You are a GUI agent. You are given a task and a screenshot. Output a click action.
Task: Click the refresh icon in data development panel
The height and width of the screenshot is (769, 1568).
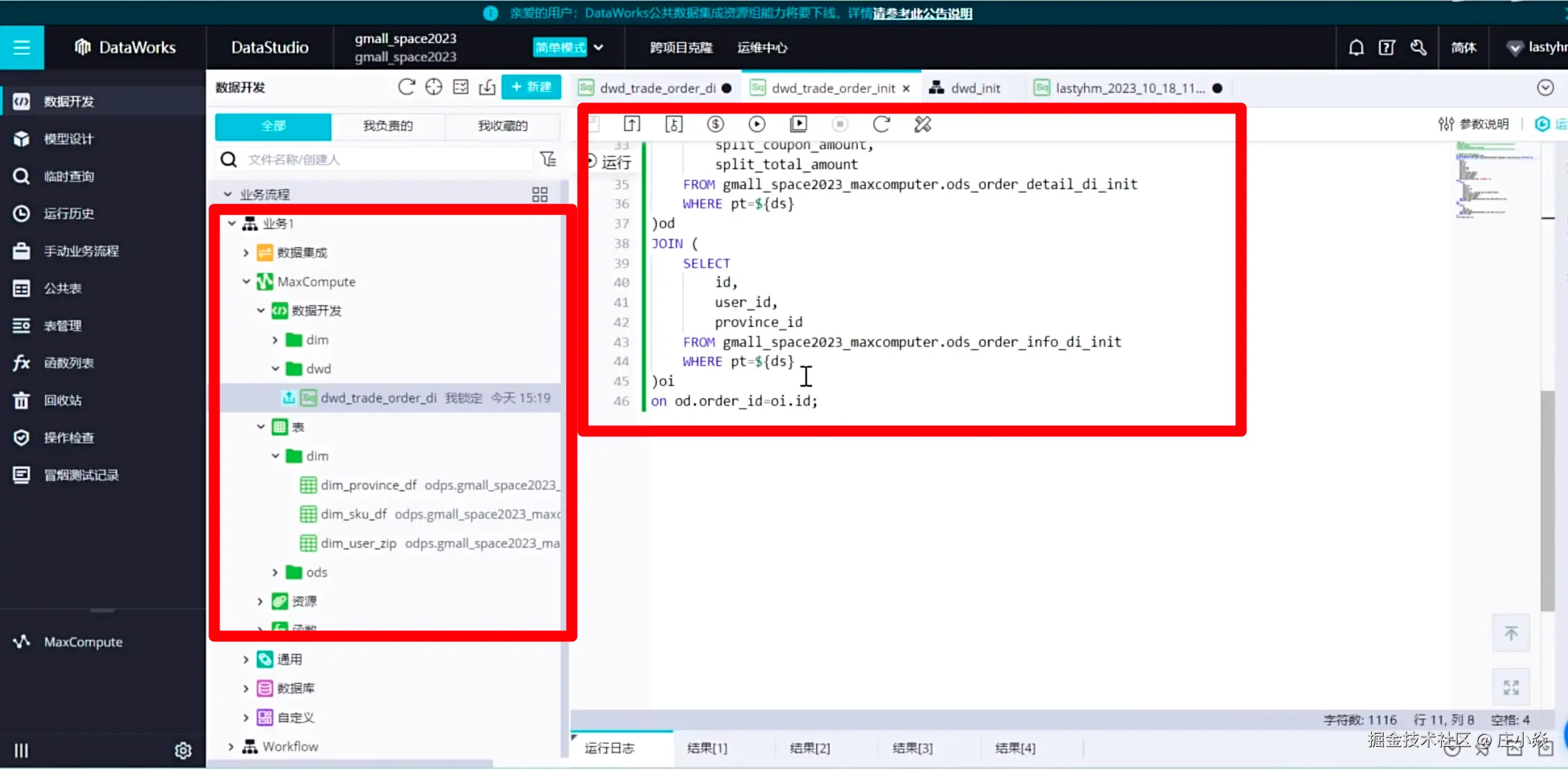[x=407, y=87]
